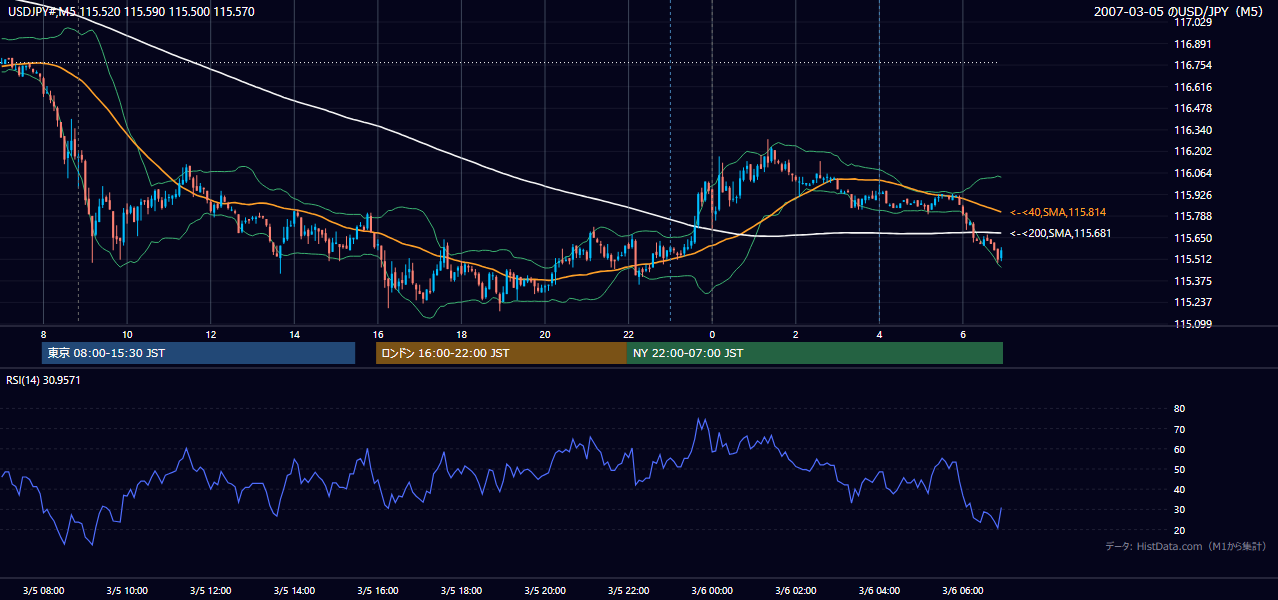This screenshot has width=1278, height=600.
Task: Click the 200 SMA 115.681 label
Action: tap(1060, 233)
